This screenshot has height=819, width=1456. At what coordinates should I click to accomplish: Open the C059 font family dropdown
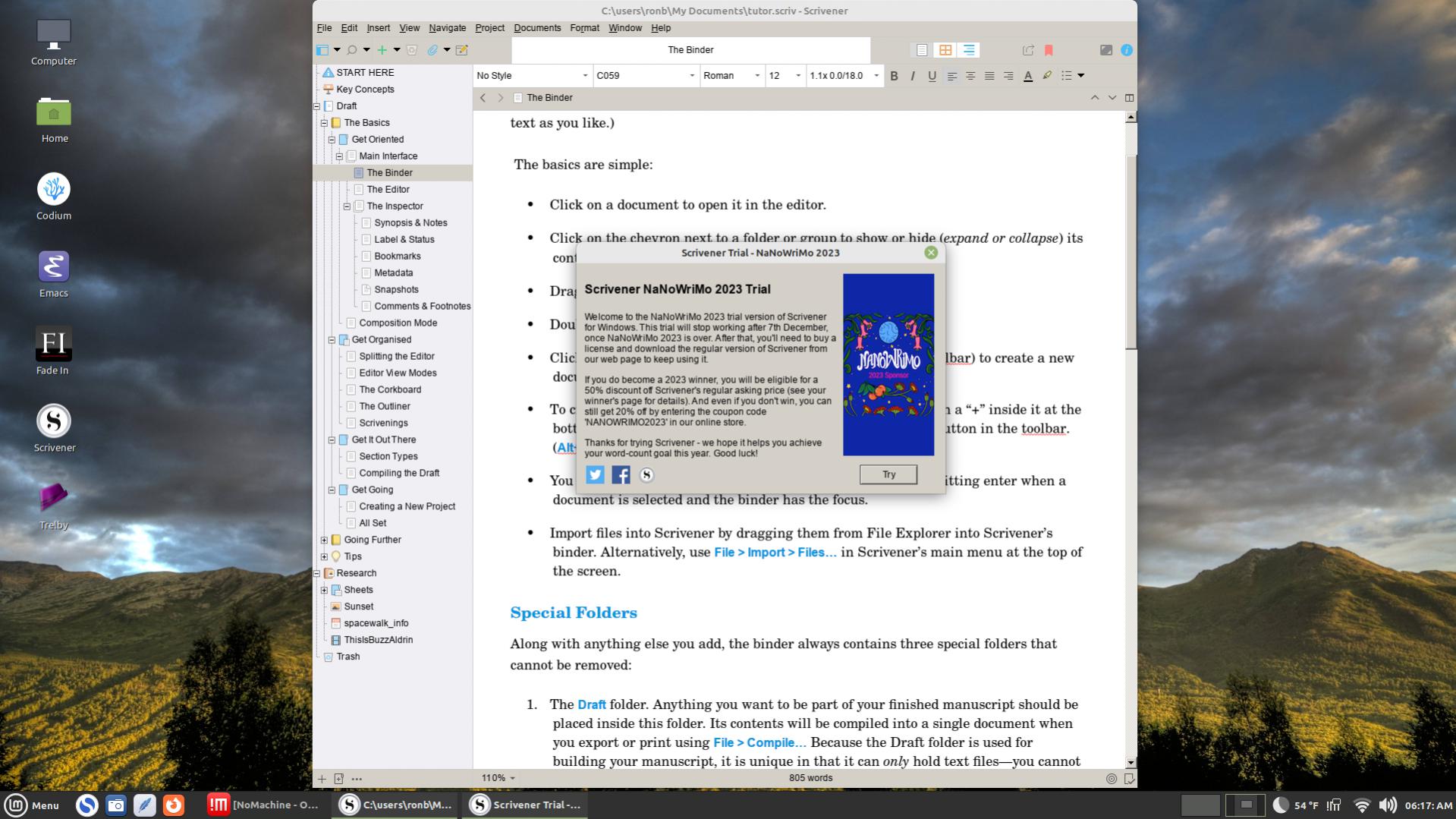click(646, 76)
